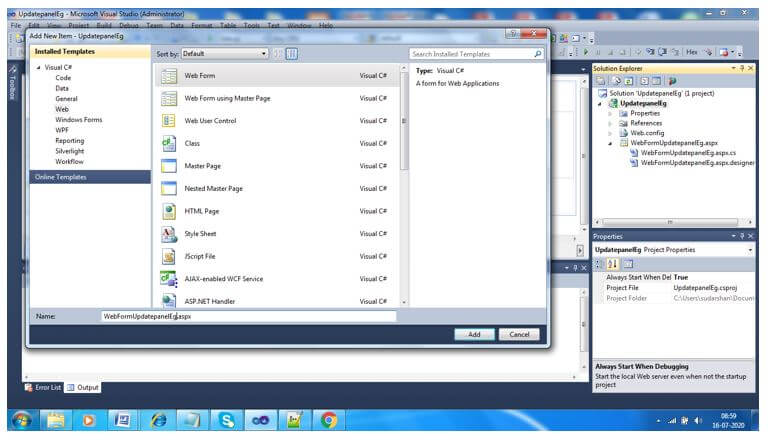This screenshot has width=773, height=441.
Task: Select the Project File property row
Action: tap(674, 288)
